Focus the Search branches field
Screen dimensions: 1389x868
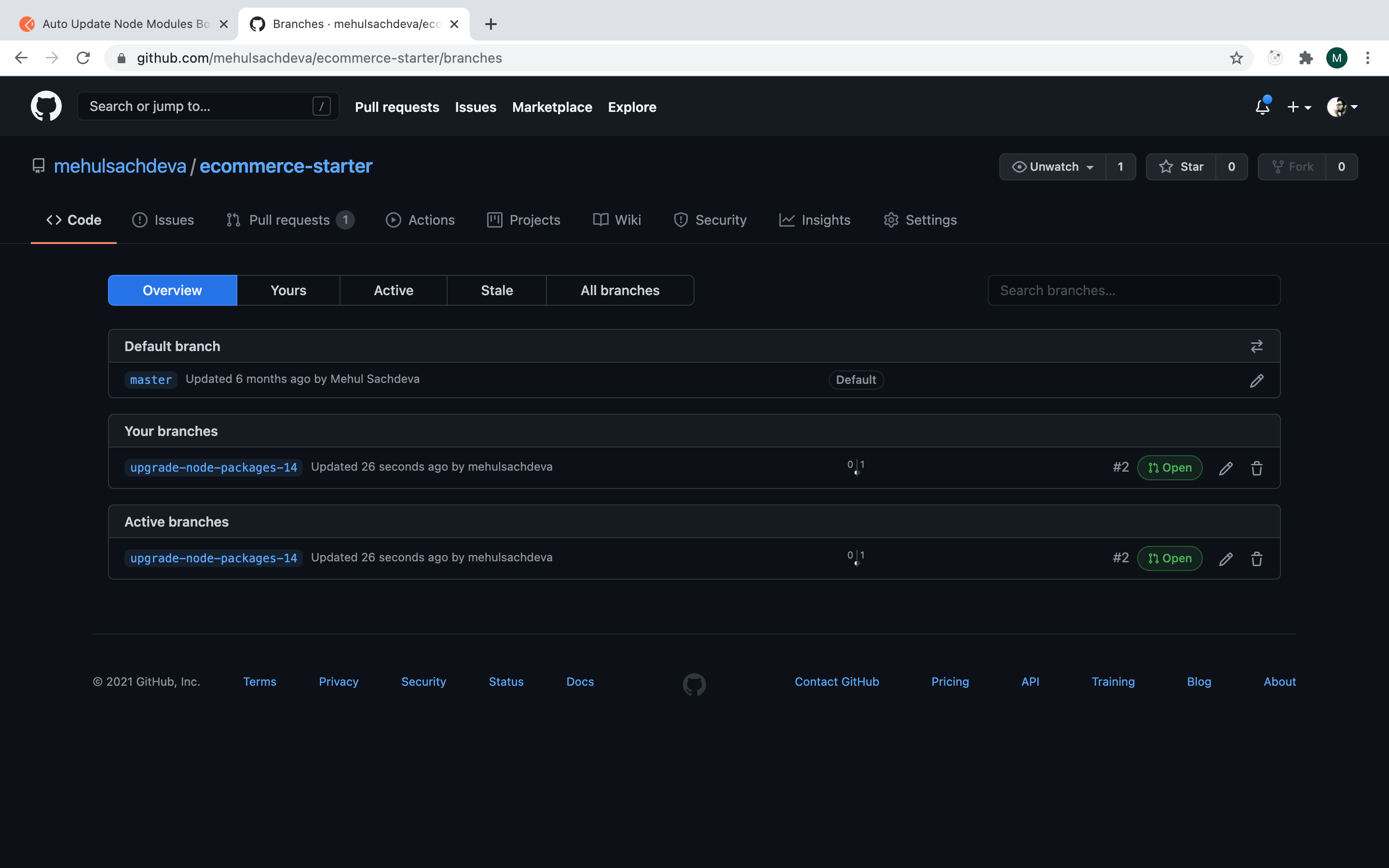pos(1133,290)
